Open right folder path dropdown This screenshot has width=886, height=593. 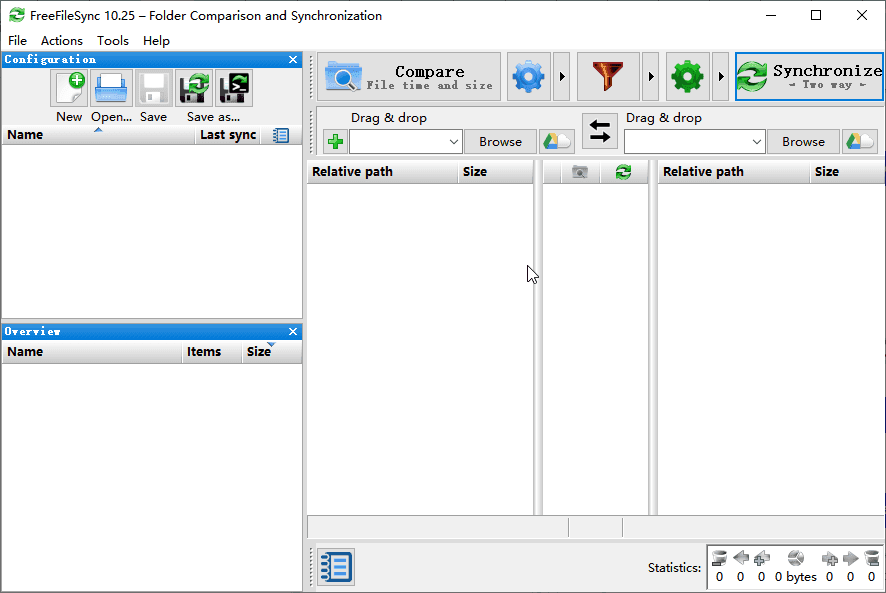tap(757, 142)
